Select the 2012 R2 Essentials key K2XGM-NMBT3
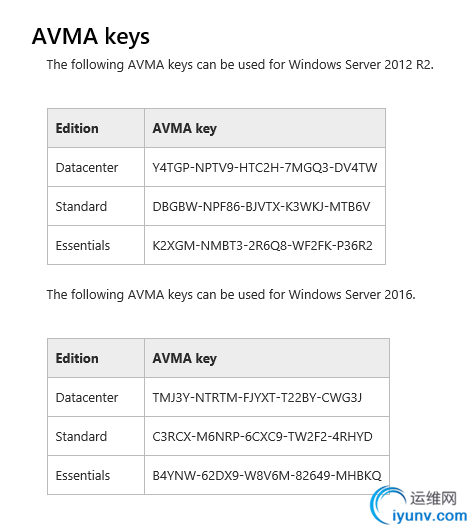 click(263, 245)
